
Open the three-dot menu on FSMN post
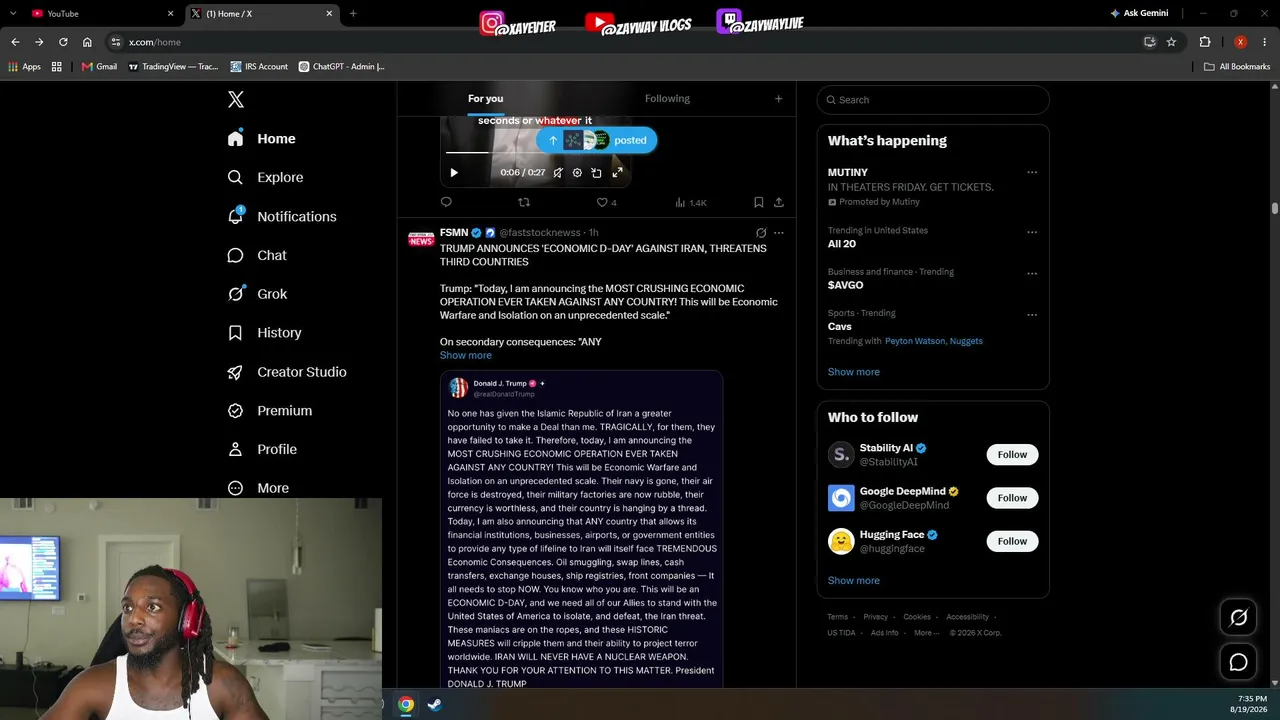tap(779, 233)
